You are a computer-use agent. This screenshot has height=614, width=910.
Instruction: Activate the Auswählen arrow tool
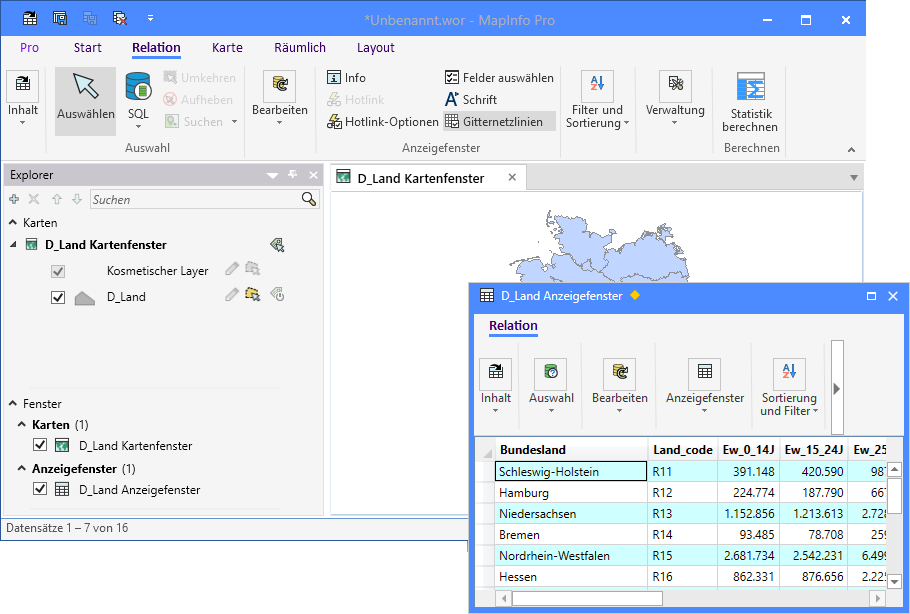(x=85, y=101)
